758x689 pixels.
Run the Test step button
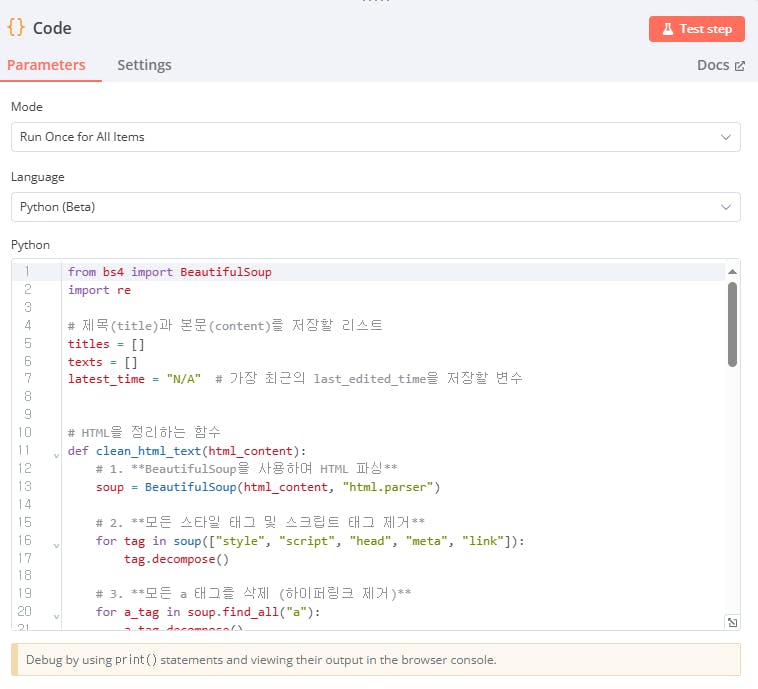[697, 29]
